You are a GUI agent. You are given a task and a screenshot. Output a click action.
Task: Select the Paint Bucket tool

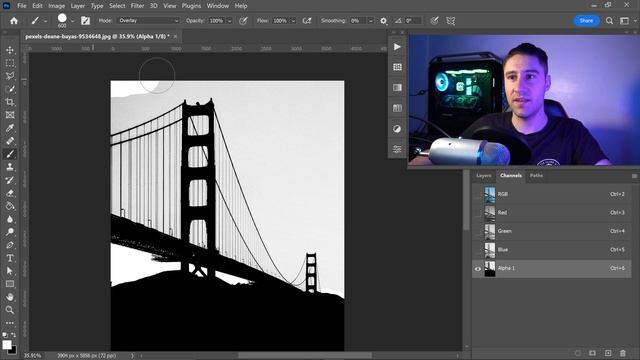tap(10, 206)
